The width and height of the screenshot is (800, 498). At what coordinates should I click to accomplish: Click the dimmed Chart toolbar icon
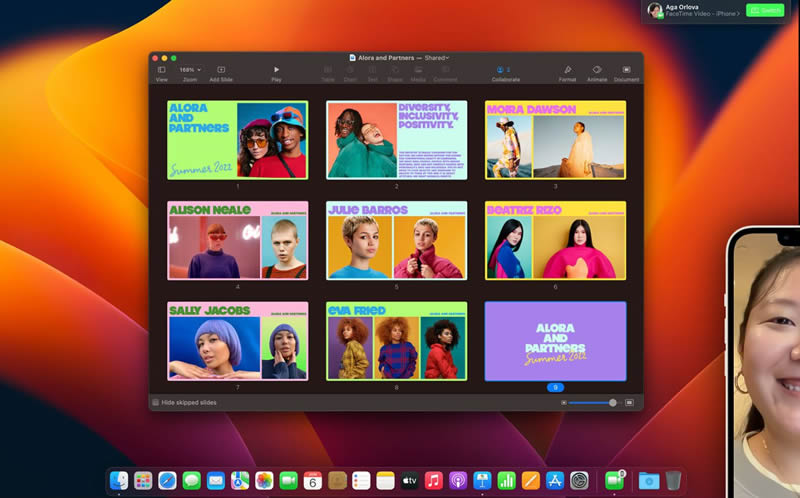(x=350, y=70)
